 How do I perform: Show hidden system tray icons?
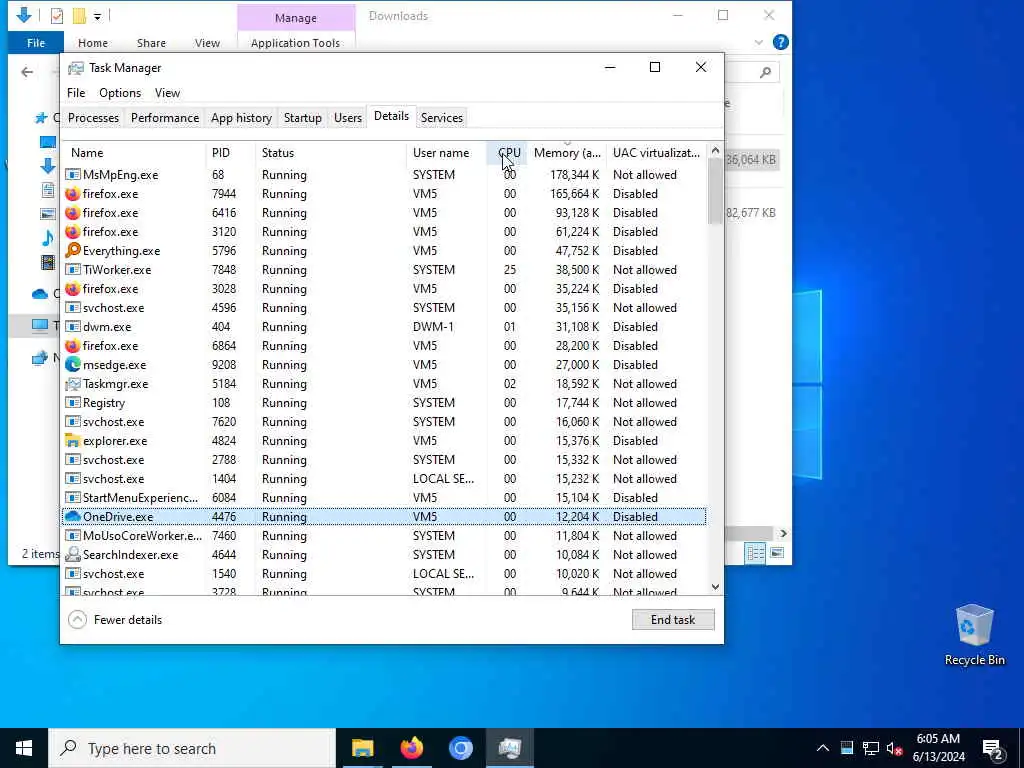point(823,748)
